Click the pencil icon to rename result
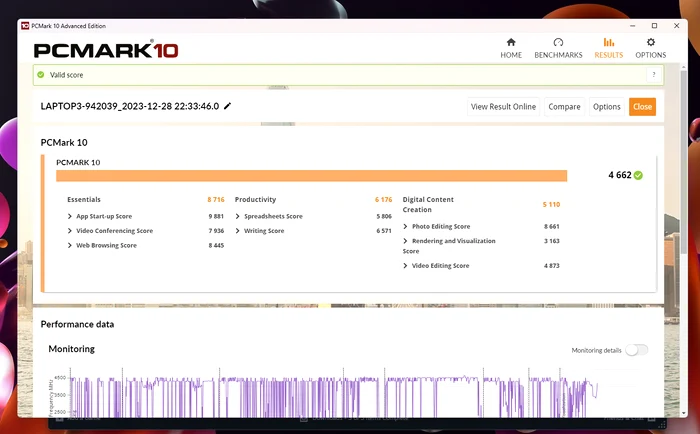The width and height of the screenshot is (700, 434). (x=228, y=106)
